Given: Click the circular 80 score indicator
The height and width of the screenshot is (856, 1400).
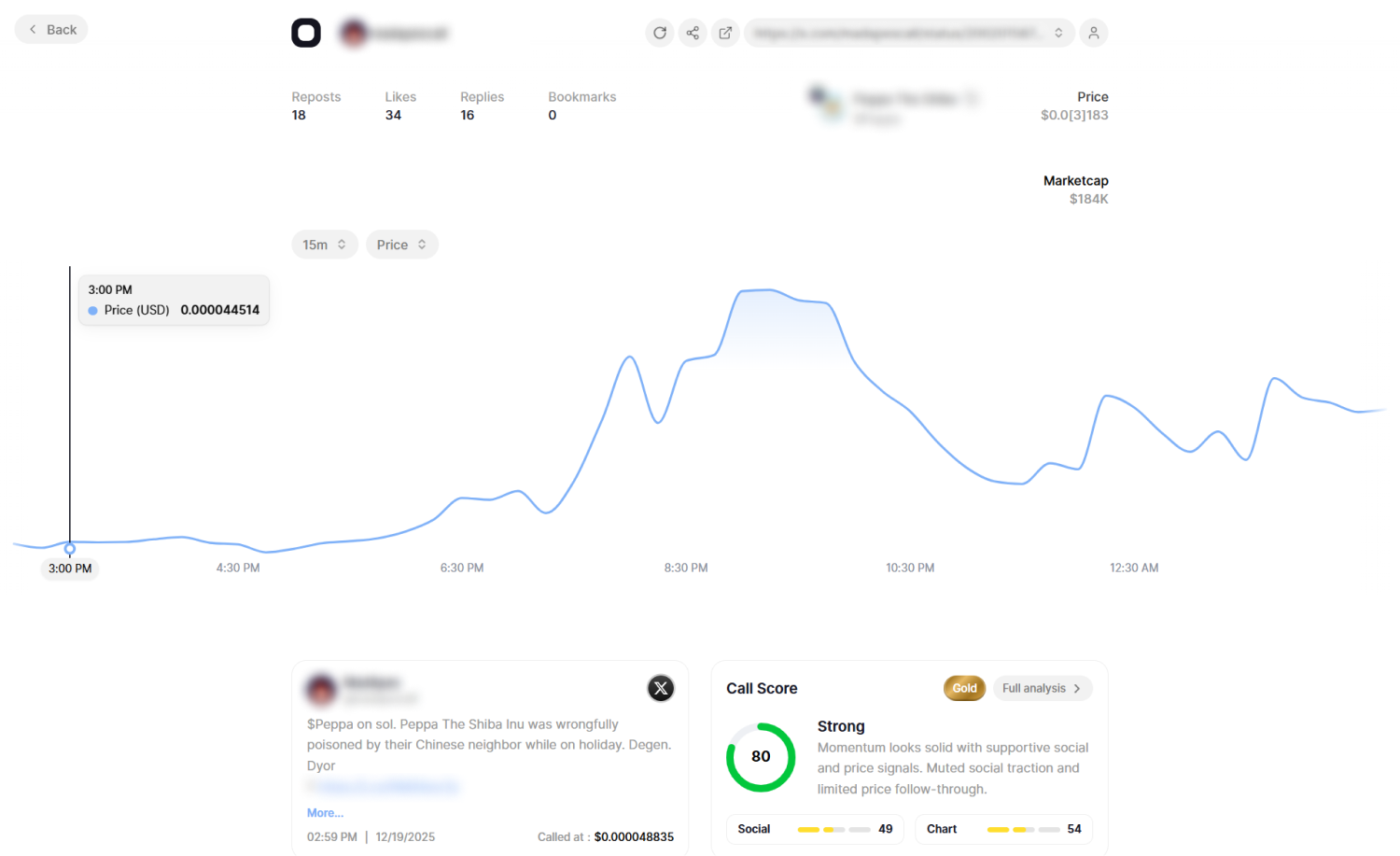Looking at the screenshot, I should 761,757.
